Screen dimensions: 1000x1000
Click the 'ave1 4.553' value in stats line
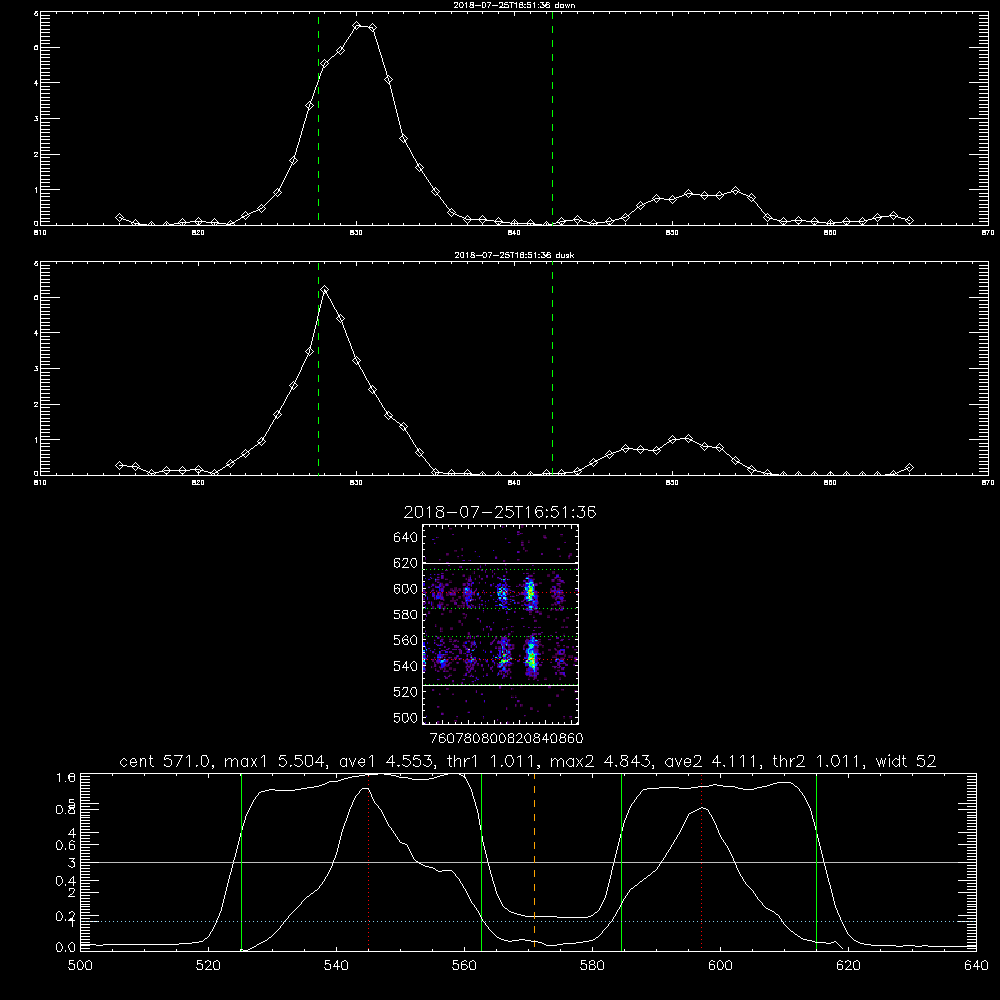click(x=386, y=761)
